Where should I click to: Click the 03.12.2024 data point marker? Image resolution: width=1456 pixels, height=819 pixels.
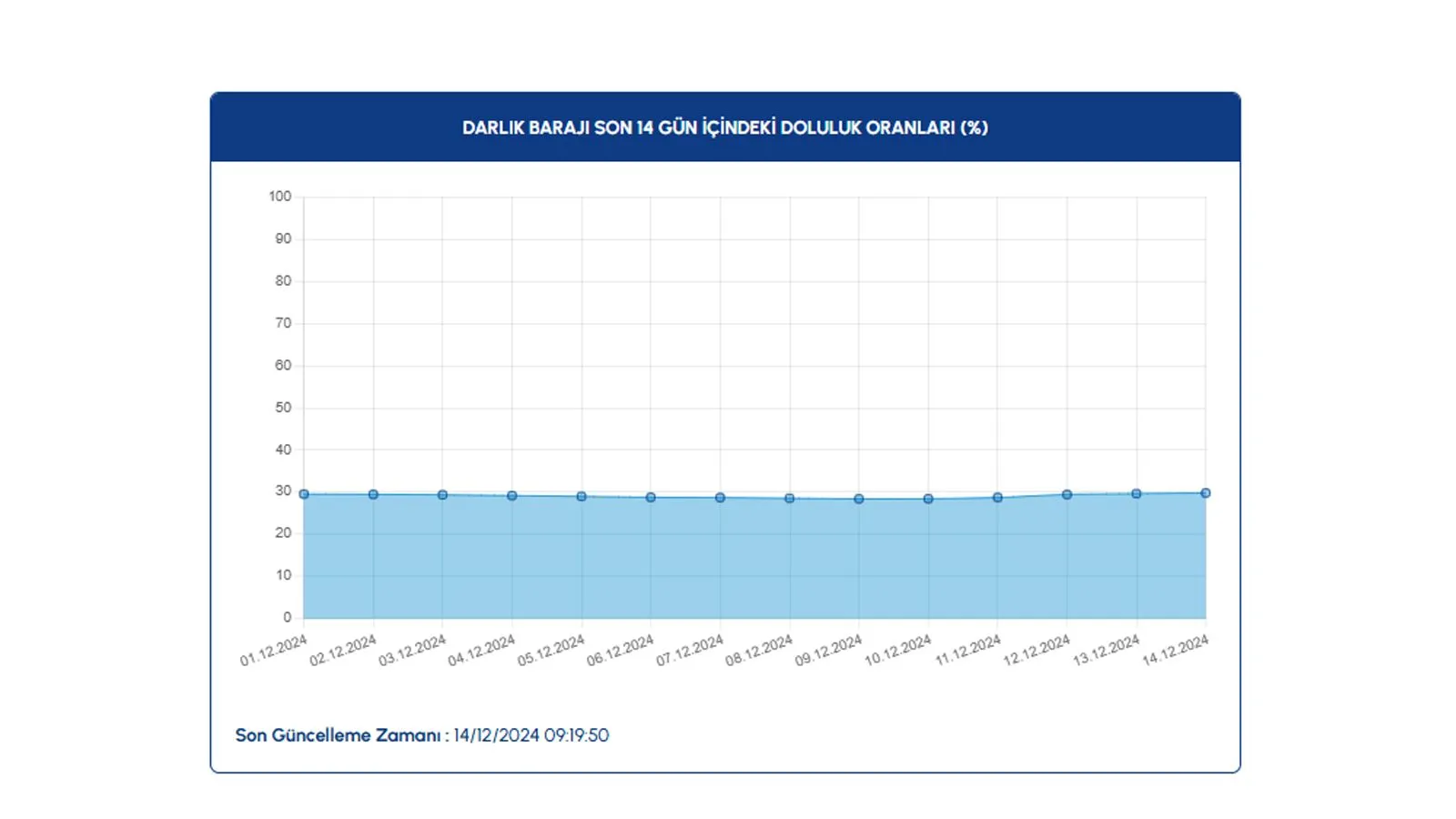click(442, 495)
